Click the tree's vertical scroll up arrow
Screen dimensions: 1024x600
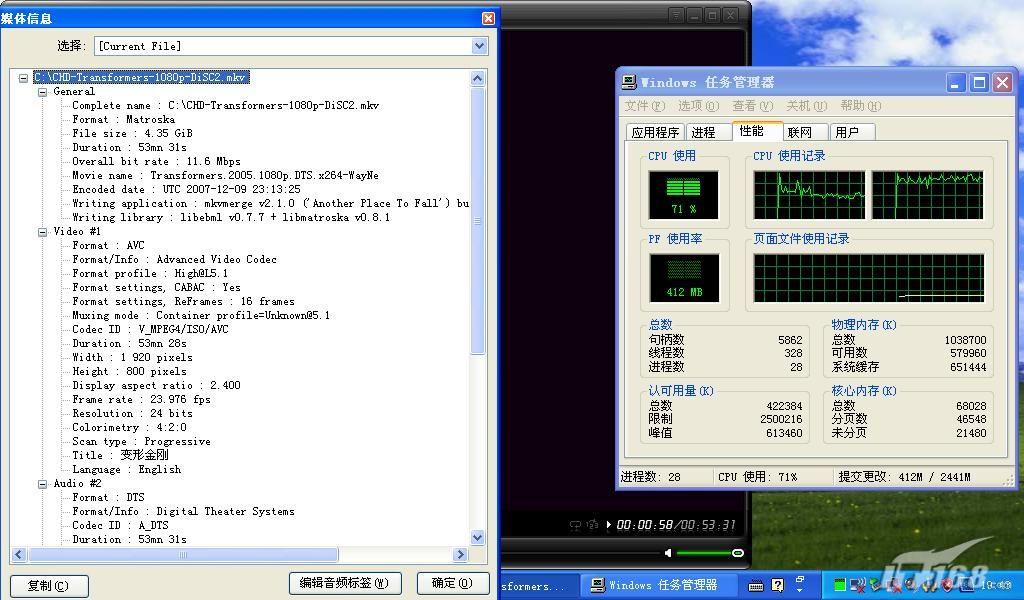[x=477, y=78]
